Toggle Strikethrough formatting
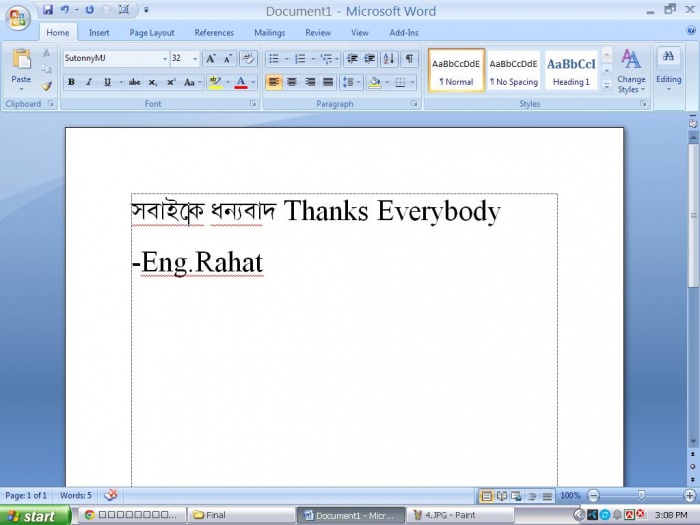Image resolution: width=700 pixels, height=525 pixels. (x=134, y=82)
